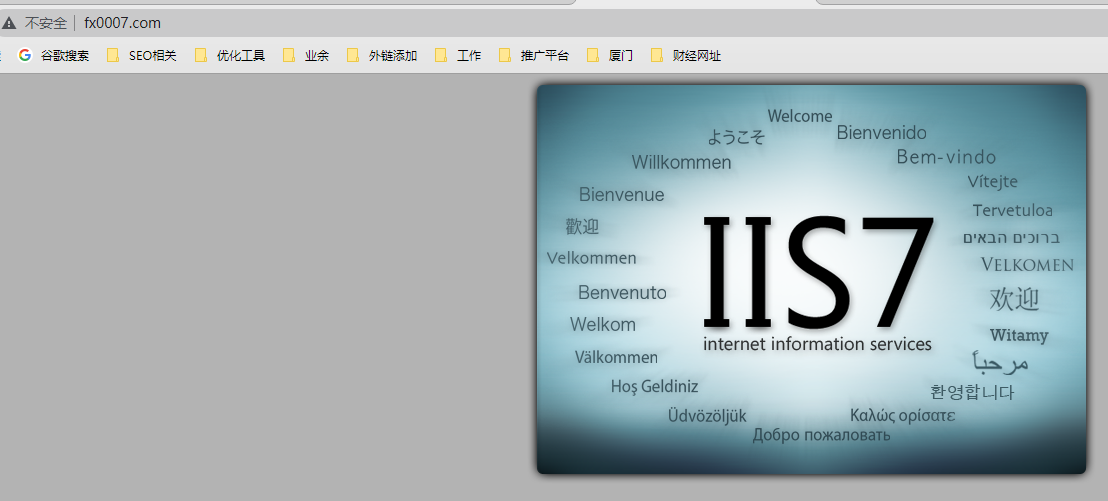Click the 'Hoş Geldiniz' text

pos(654,387)
